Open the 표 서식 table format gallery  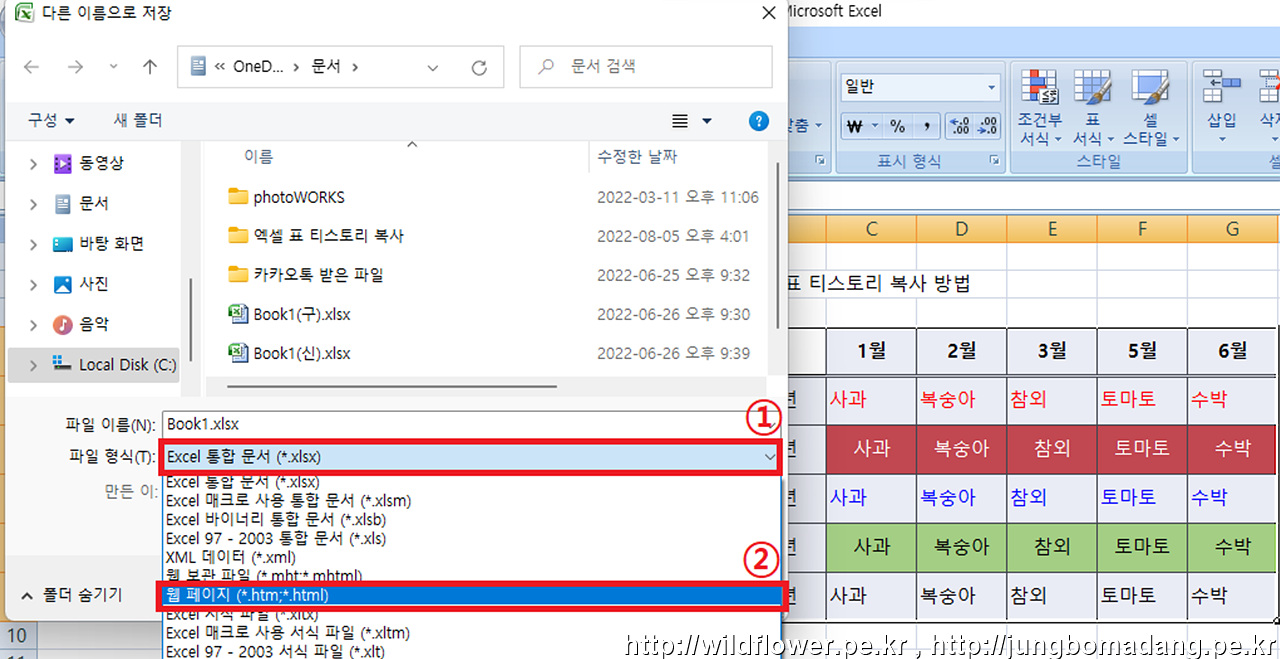[x=1093, y=108]
